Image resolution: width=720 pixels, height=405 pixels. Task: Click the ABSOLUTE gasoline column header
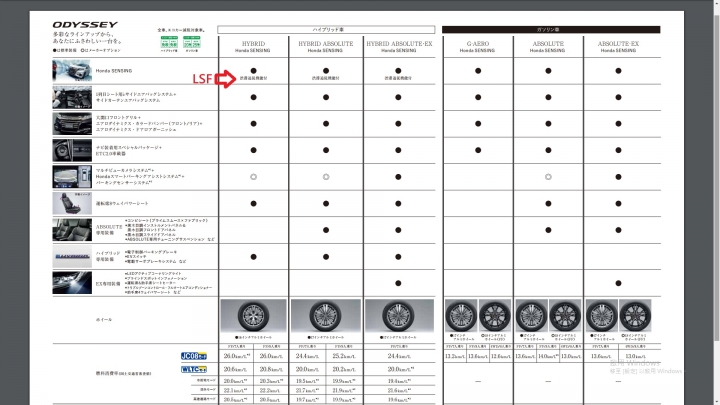point(548,46)
